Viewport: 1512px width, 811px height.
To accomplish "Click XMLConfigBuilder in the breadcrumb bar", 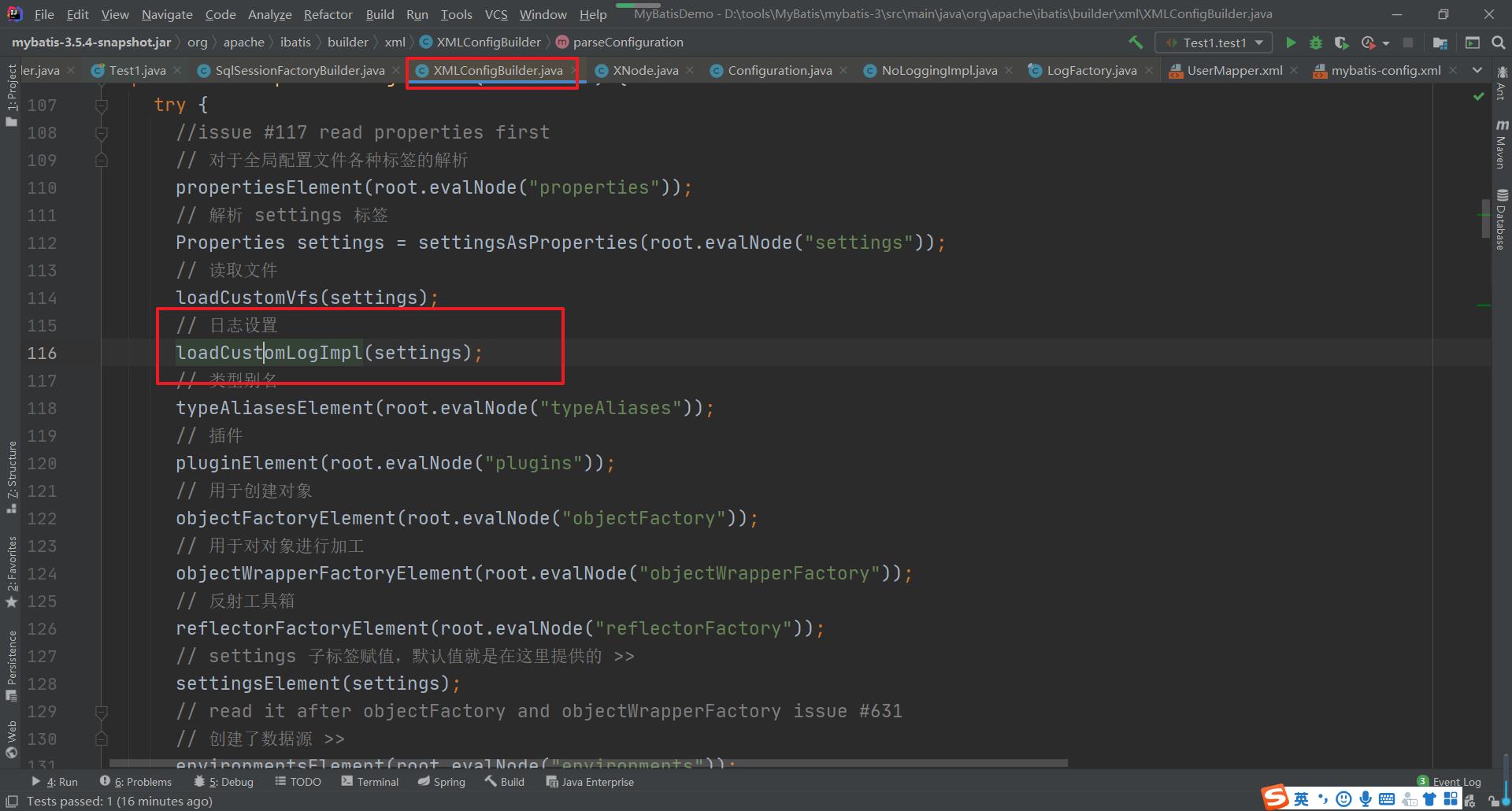I will tap(480, 43).
